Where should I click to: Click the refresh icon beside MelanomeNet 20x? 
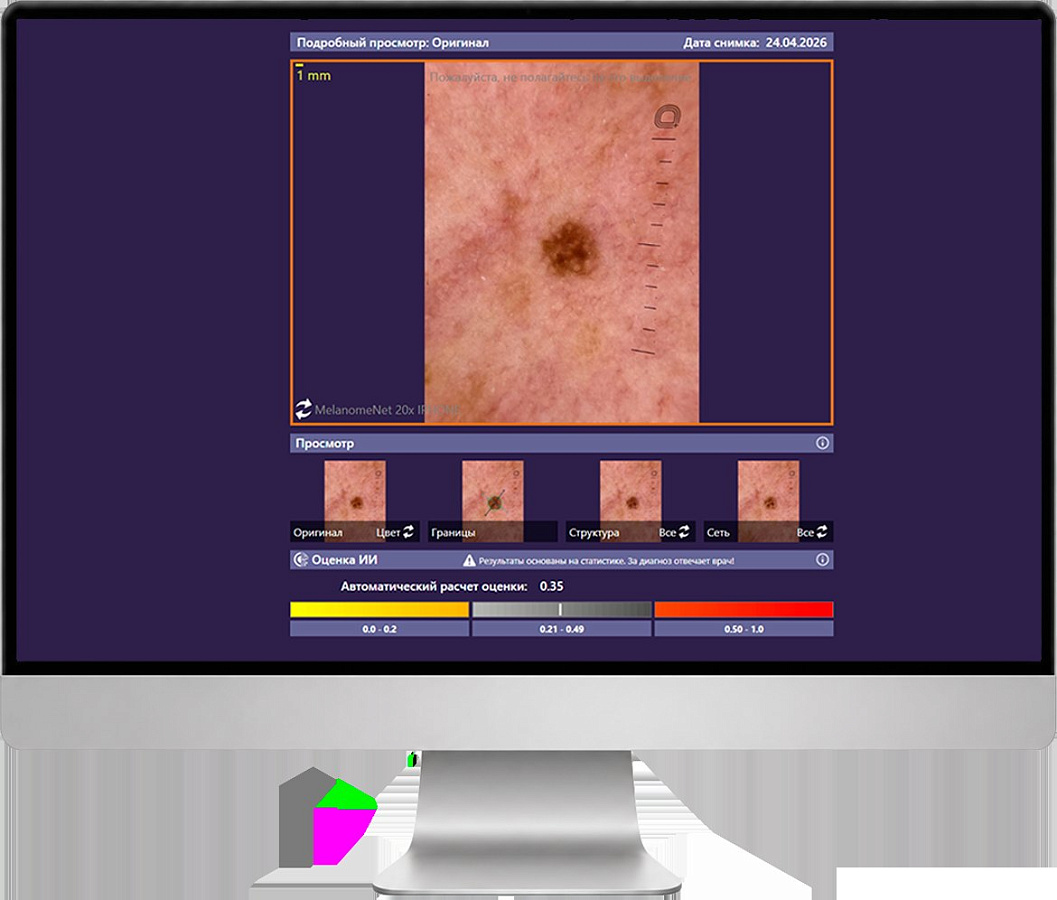(x=303, y=409)
